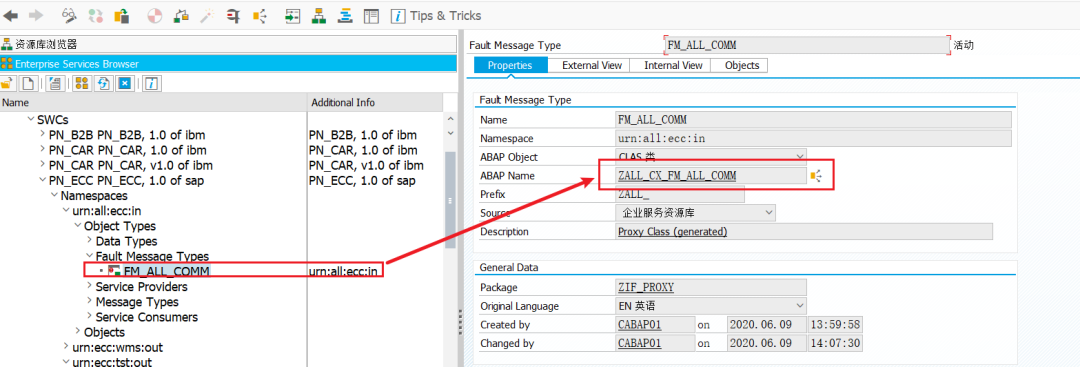Collapse the Namespaces node

point(54,196)
